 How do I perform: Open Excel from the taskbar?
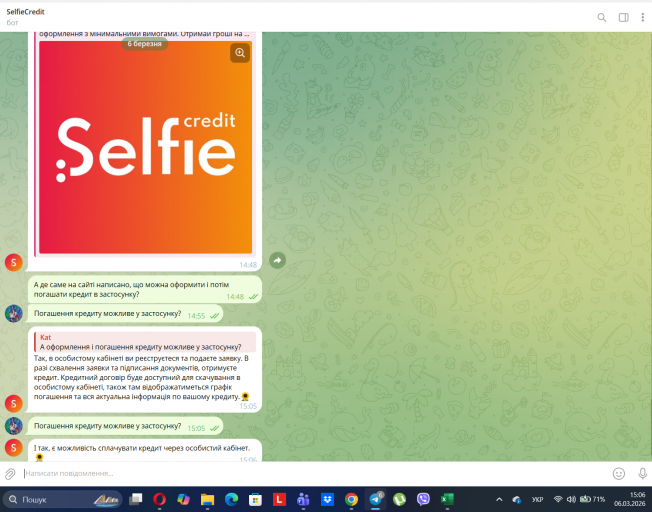point(447,499)
